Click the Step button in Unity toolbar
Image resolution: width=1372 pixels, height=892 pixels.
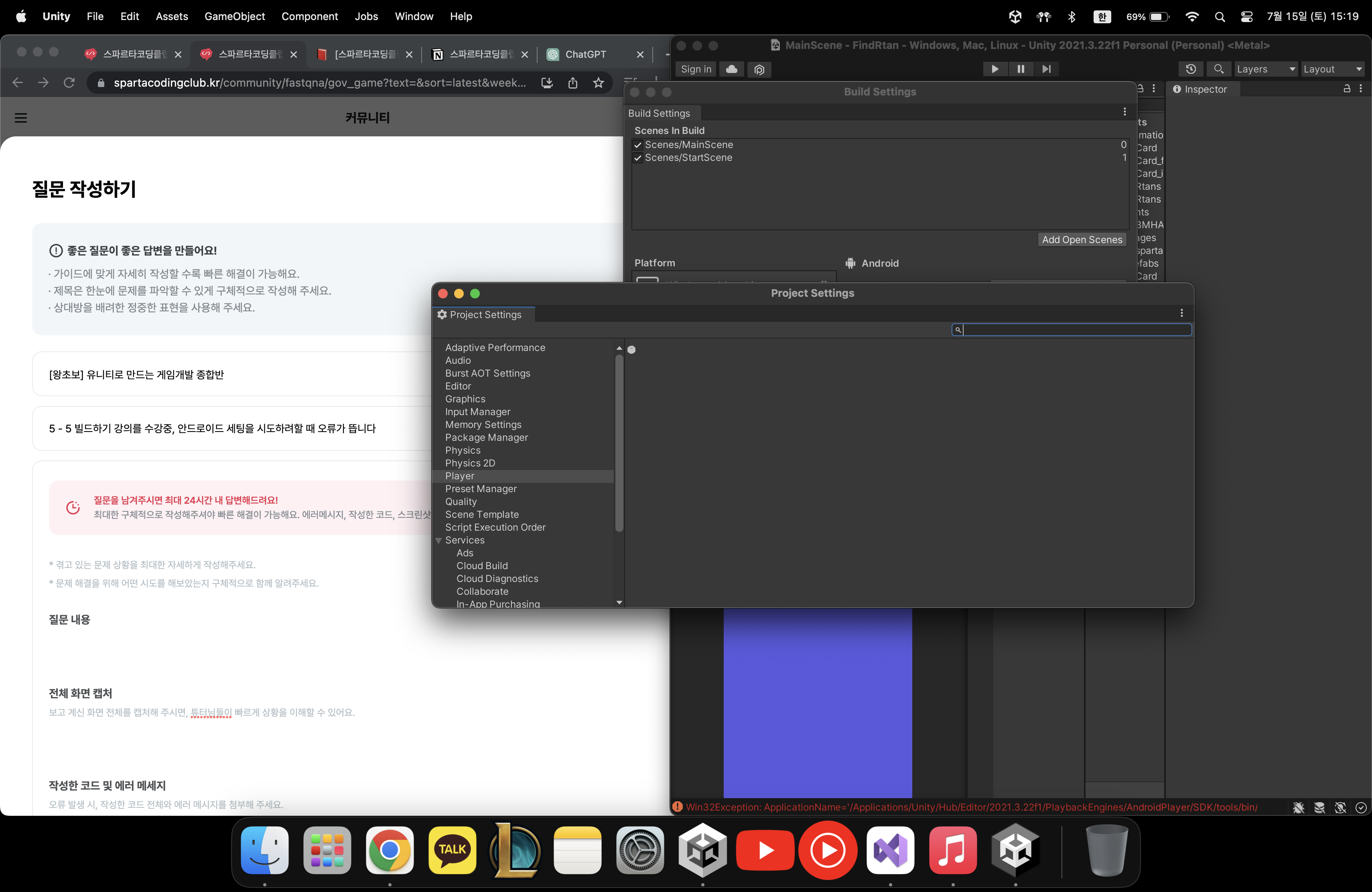[x=1046, y=69]
